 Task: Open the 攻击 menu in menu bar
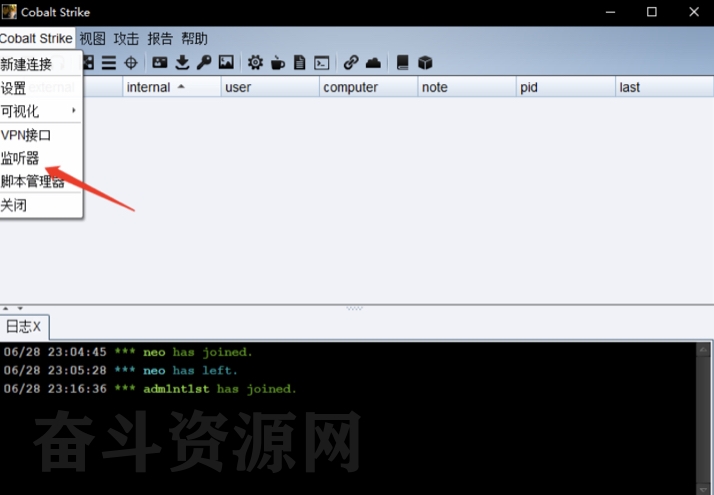126,39
